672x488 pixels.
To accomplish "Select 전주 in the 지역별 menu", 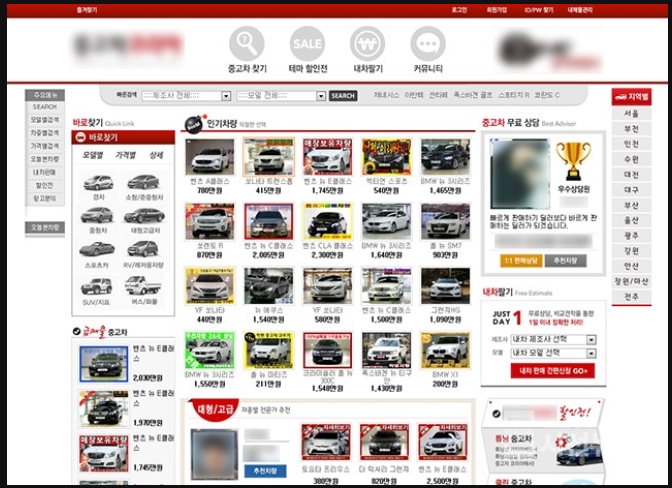I will point(631,296).
